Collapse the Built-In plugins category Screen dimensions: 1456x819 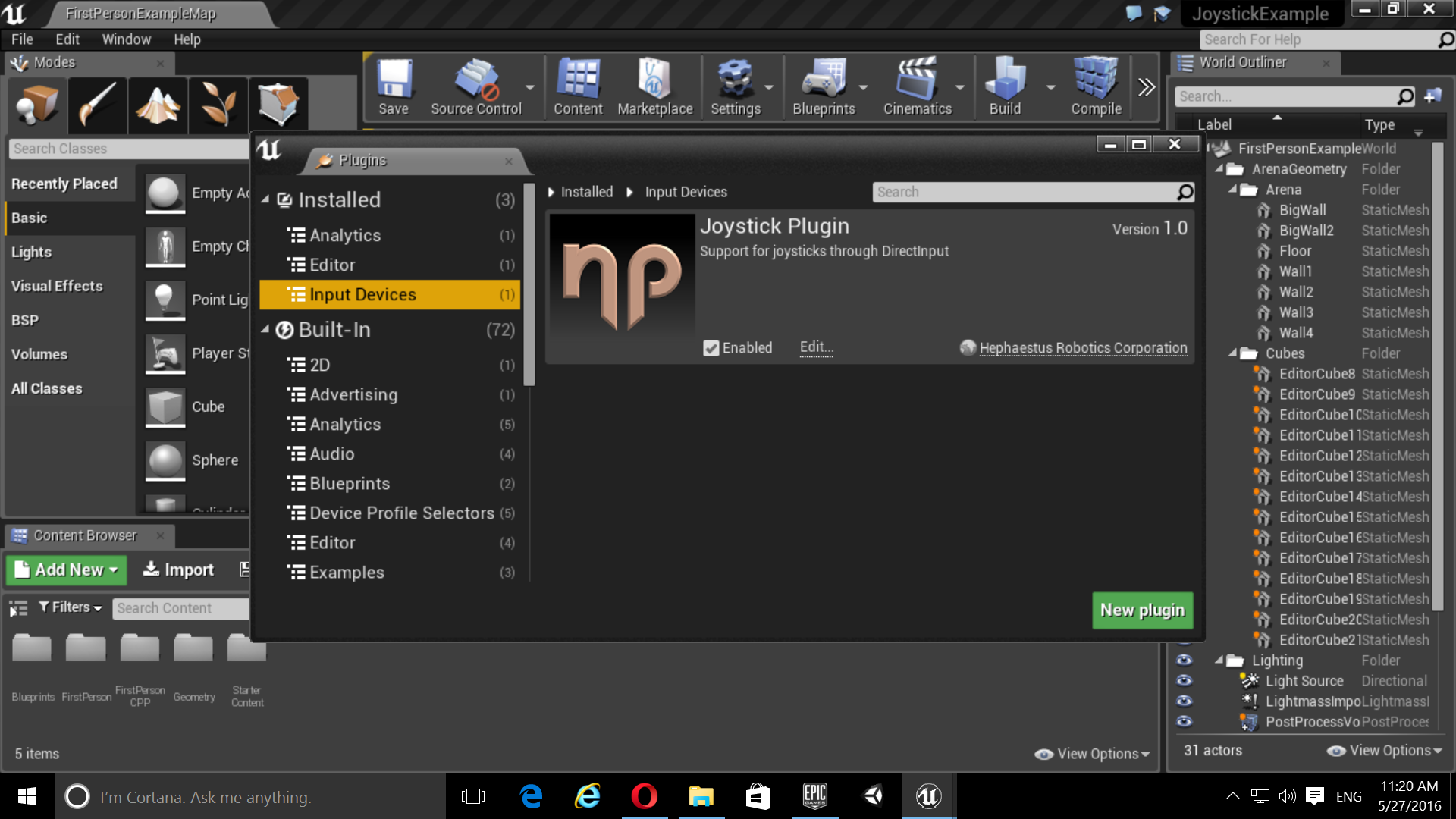(x=265, y=330)
